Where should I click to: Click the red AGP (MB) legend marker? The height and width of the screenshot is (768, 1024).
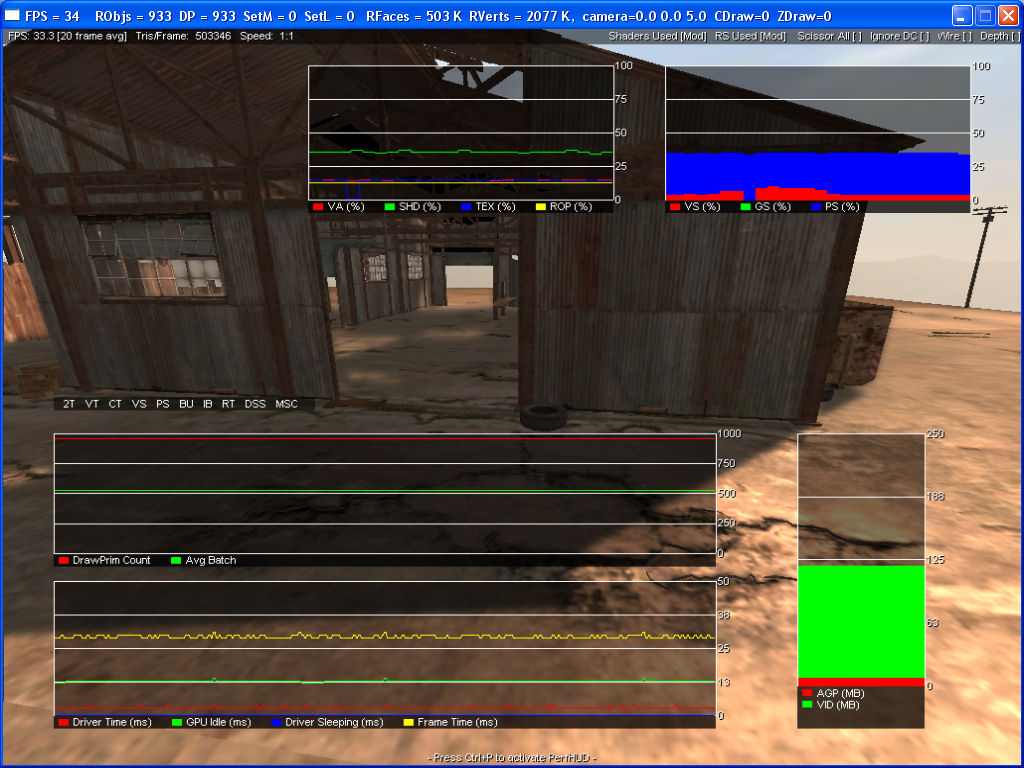806,693
